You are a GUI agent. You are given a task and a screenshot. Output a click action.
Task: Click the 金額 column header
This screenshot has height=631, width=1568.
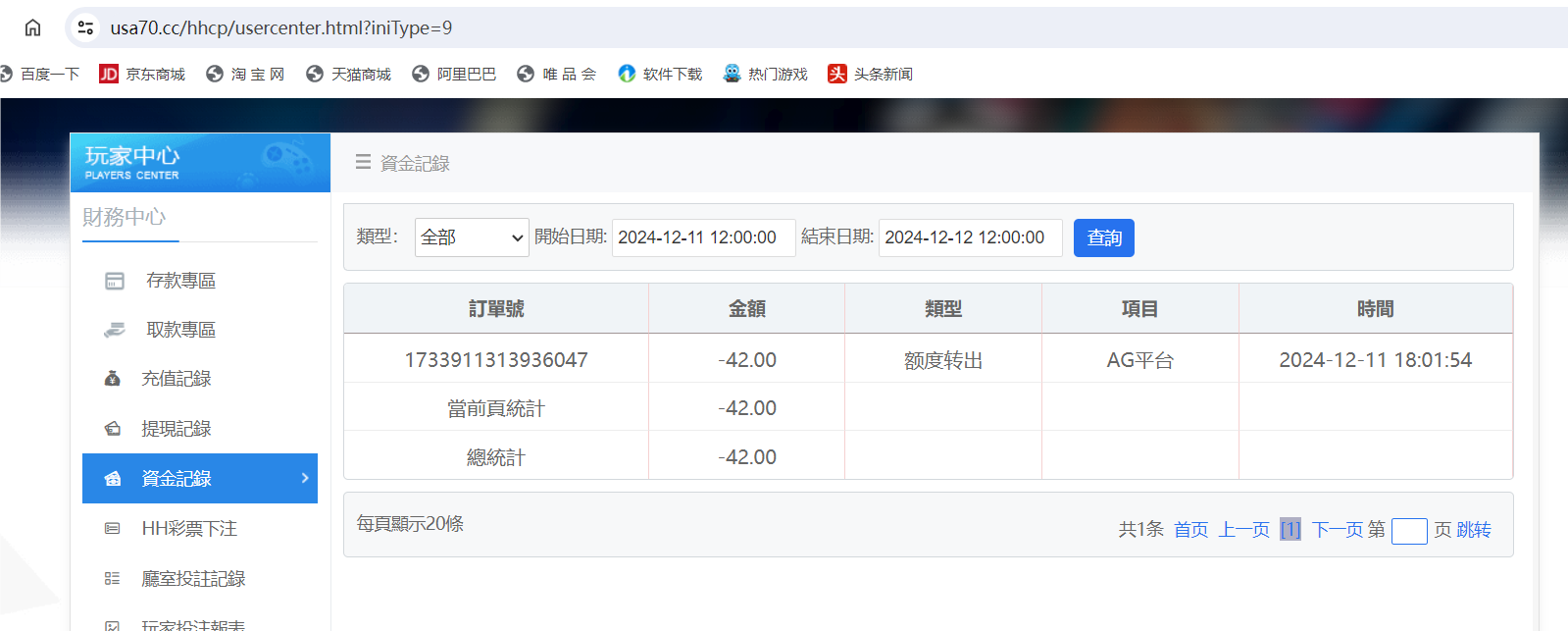(x=747, y=309)
